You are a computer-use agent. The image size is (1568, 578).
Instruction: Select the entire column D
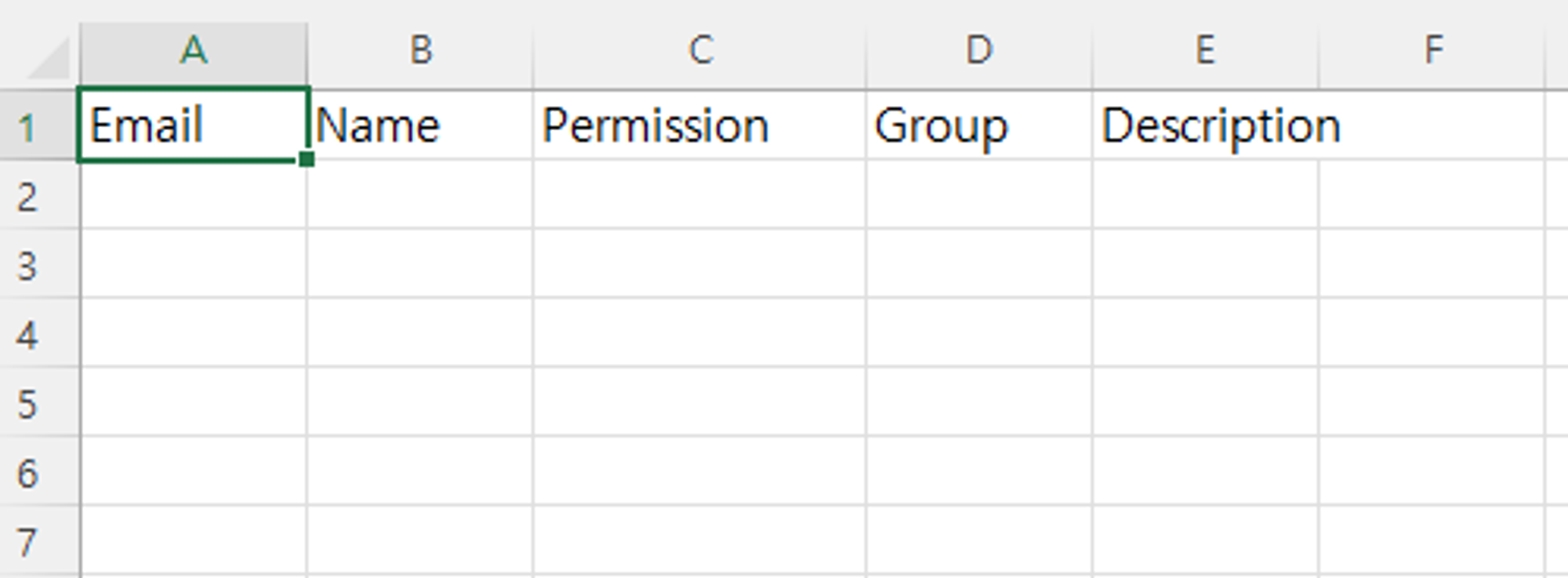click(x=978, y=51)
